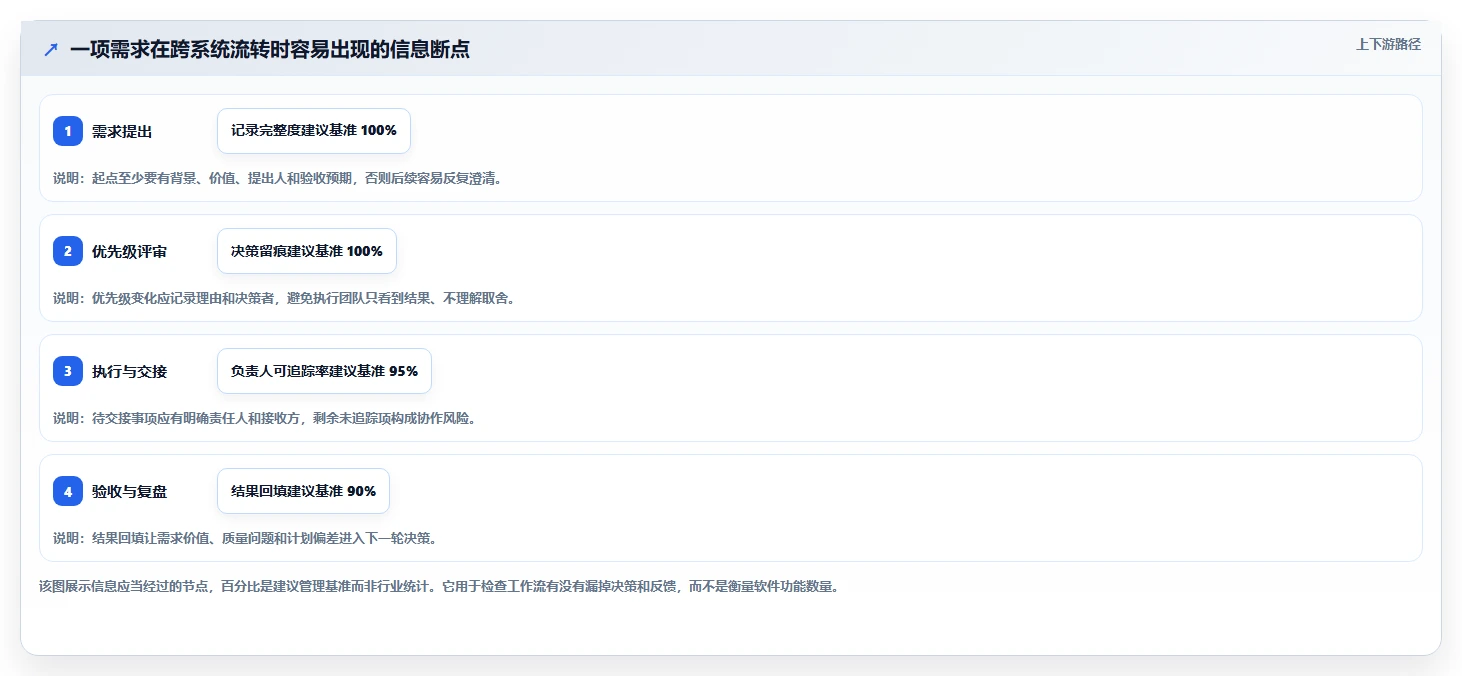Click the 负责人可追踪率建议基准 95% pill

pos(324,371)
